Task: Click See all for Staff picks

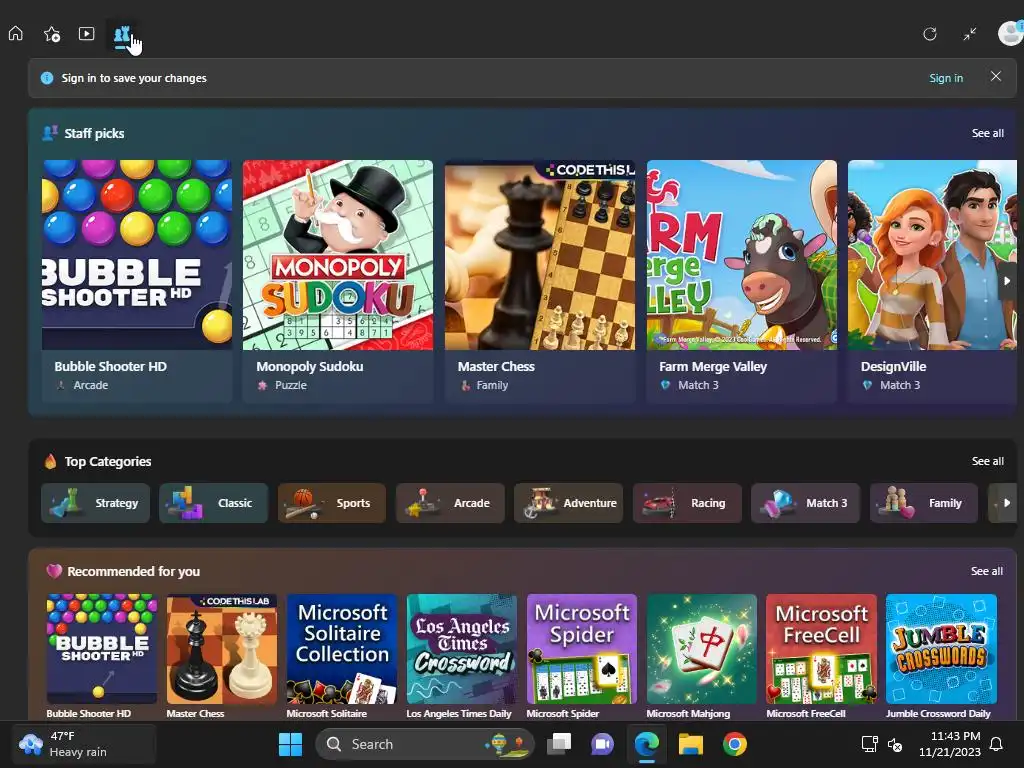Action: tap(987, 133)
